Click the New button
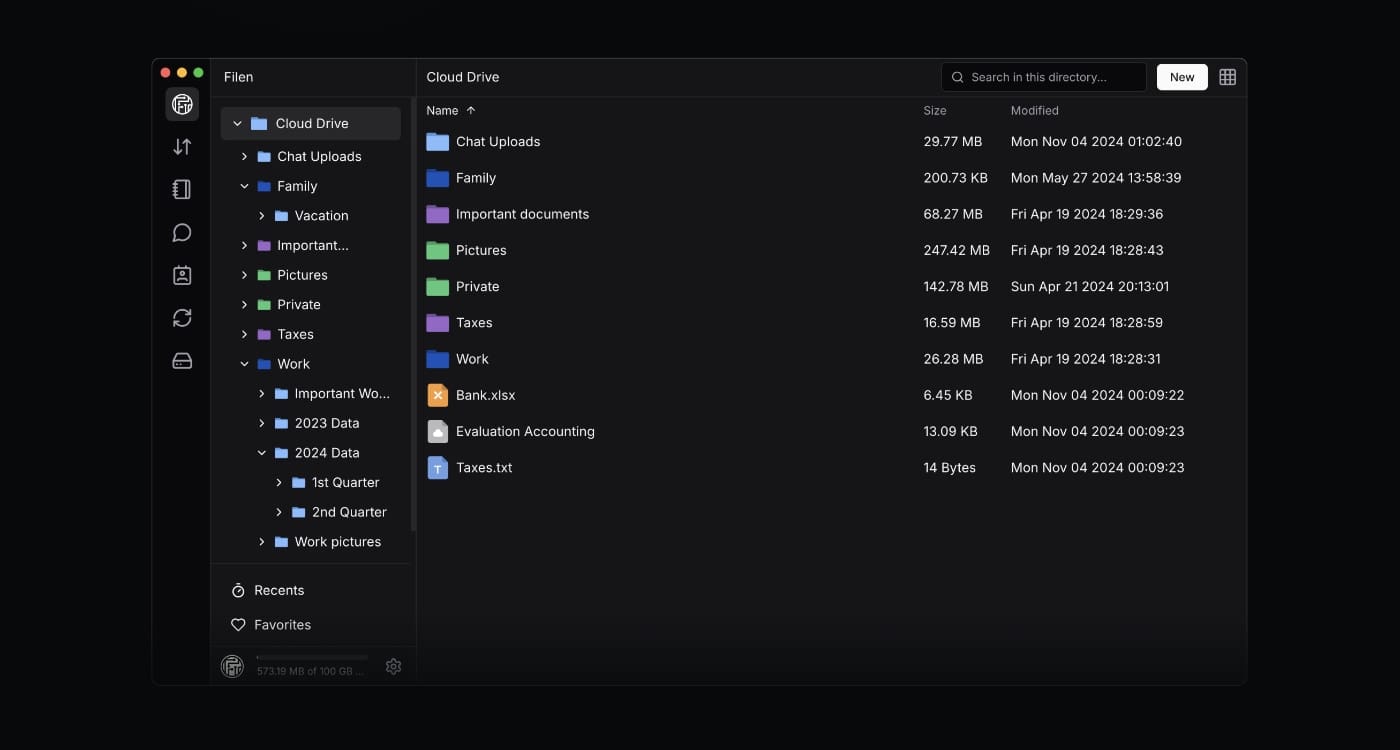 1181,77
